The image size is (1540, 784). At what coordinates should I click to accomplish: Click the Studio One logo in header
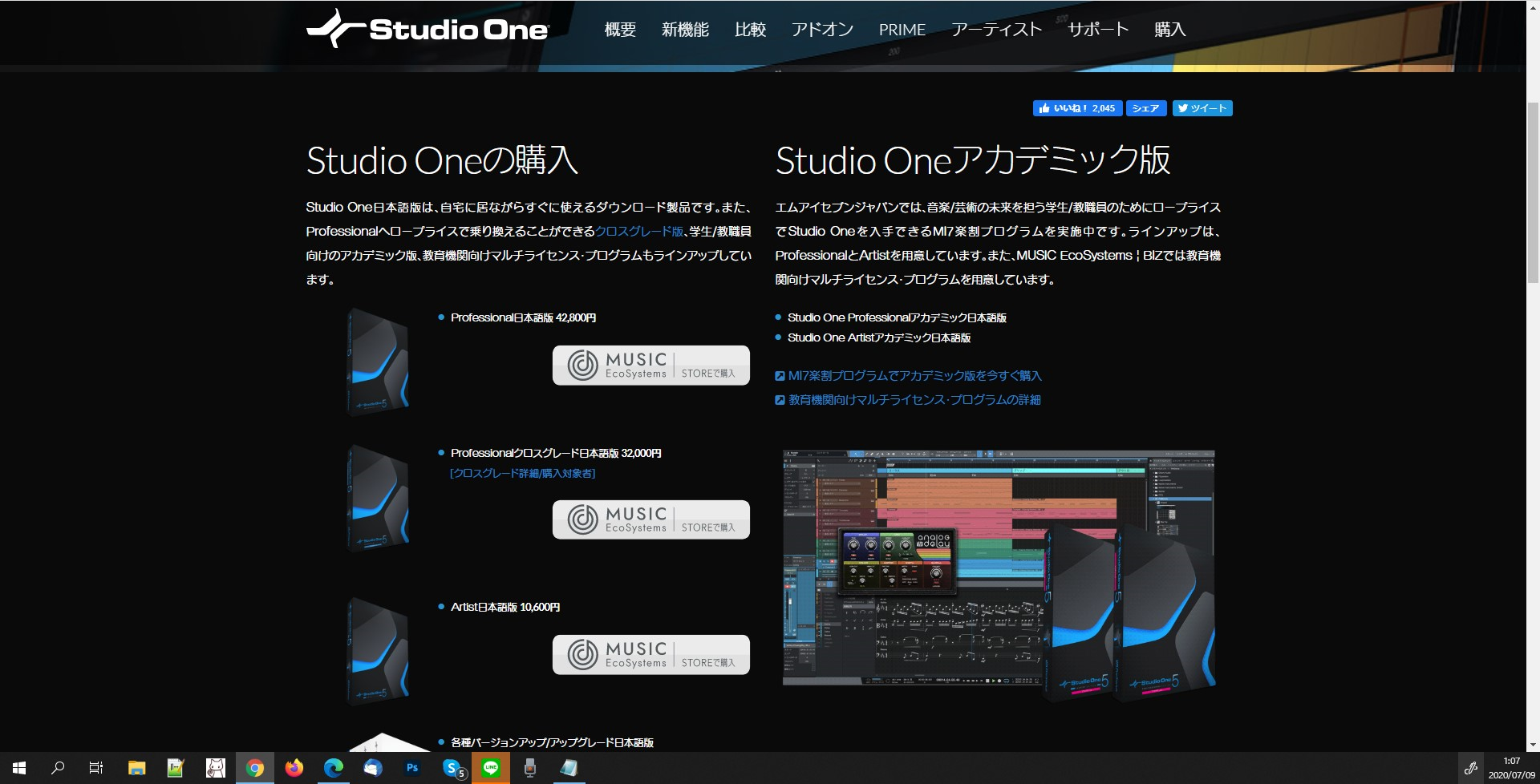(428, 29)
